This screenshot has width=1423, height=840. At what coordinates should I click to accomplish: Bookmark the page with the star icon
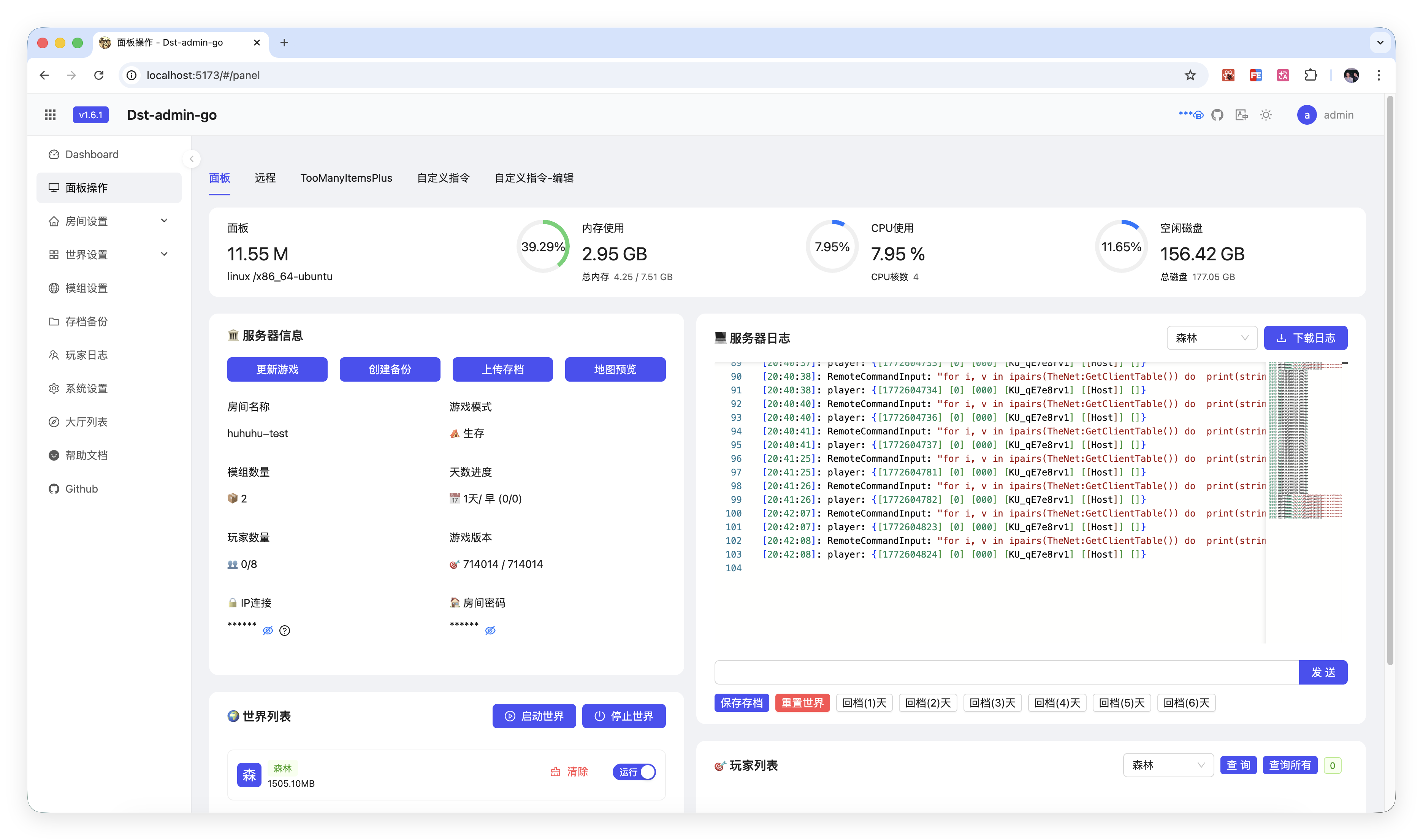tap(1190, 75)
